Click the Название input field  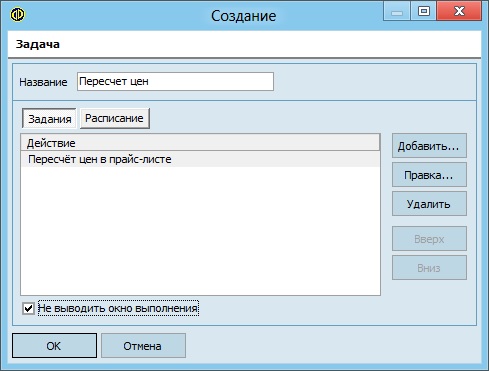(175, 81)
